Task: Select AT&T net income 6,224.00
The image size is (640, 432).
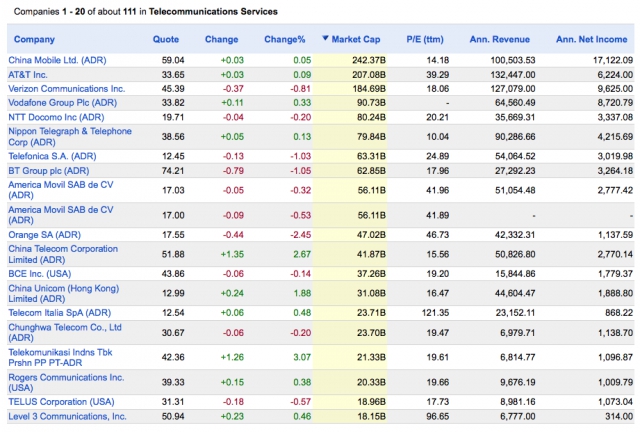Action: pyautogui.click(x=616, y=75)
